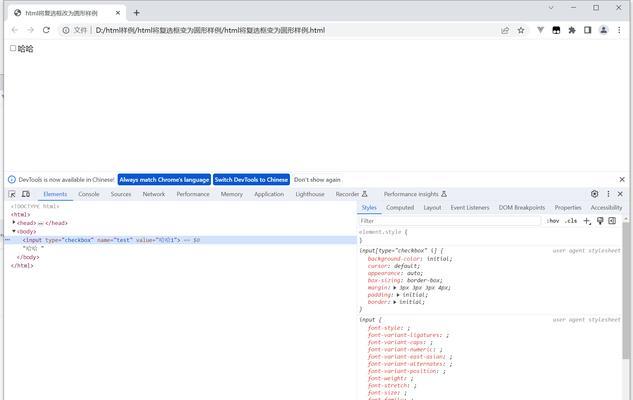The height and width of the screenshot is (400, 633).
Task: Dismiss the DevTools language infobar
Action: coord(622,180)
